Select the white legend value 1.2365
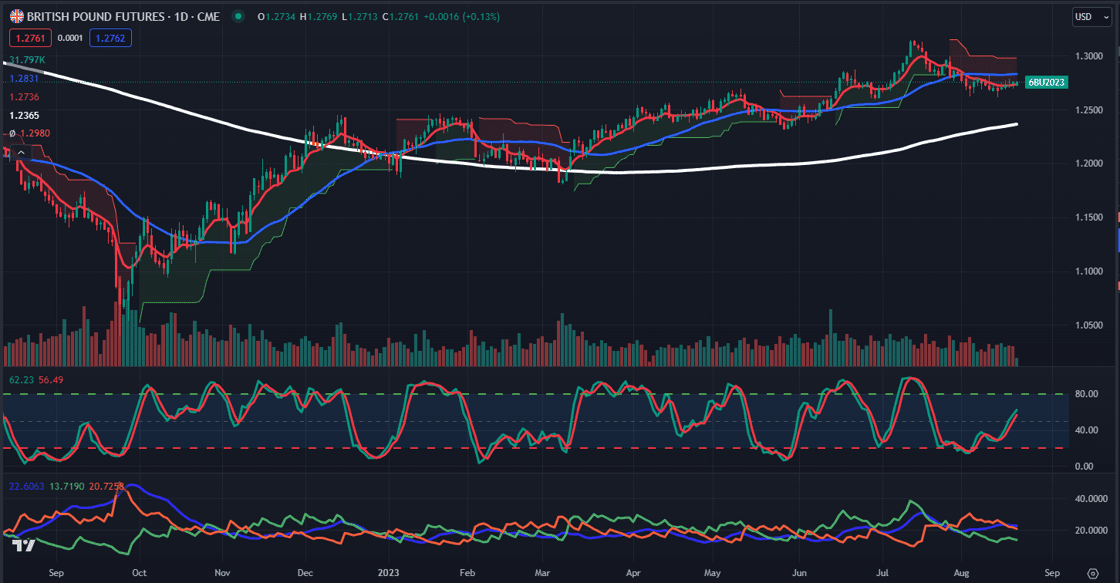The height and width of the screenshot is (583, 1120). coord(24,116)
